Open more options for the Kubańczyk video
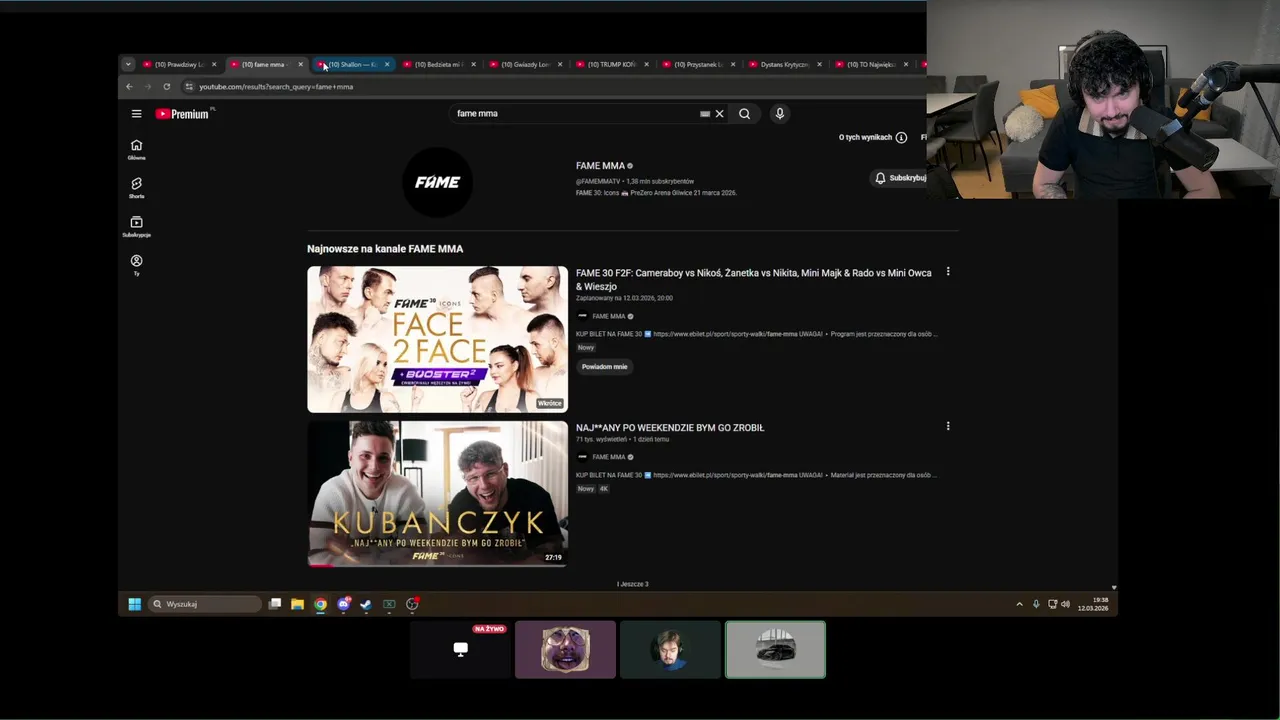Image resolution: width=1280 pixels, height=720 pixels. pyautogui.click(x=948, y=426)
